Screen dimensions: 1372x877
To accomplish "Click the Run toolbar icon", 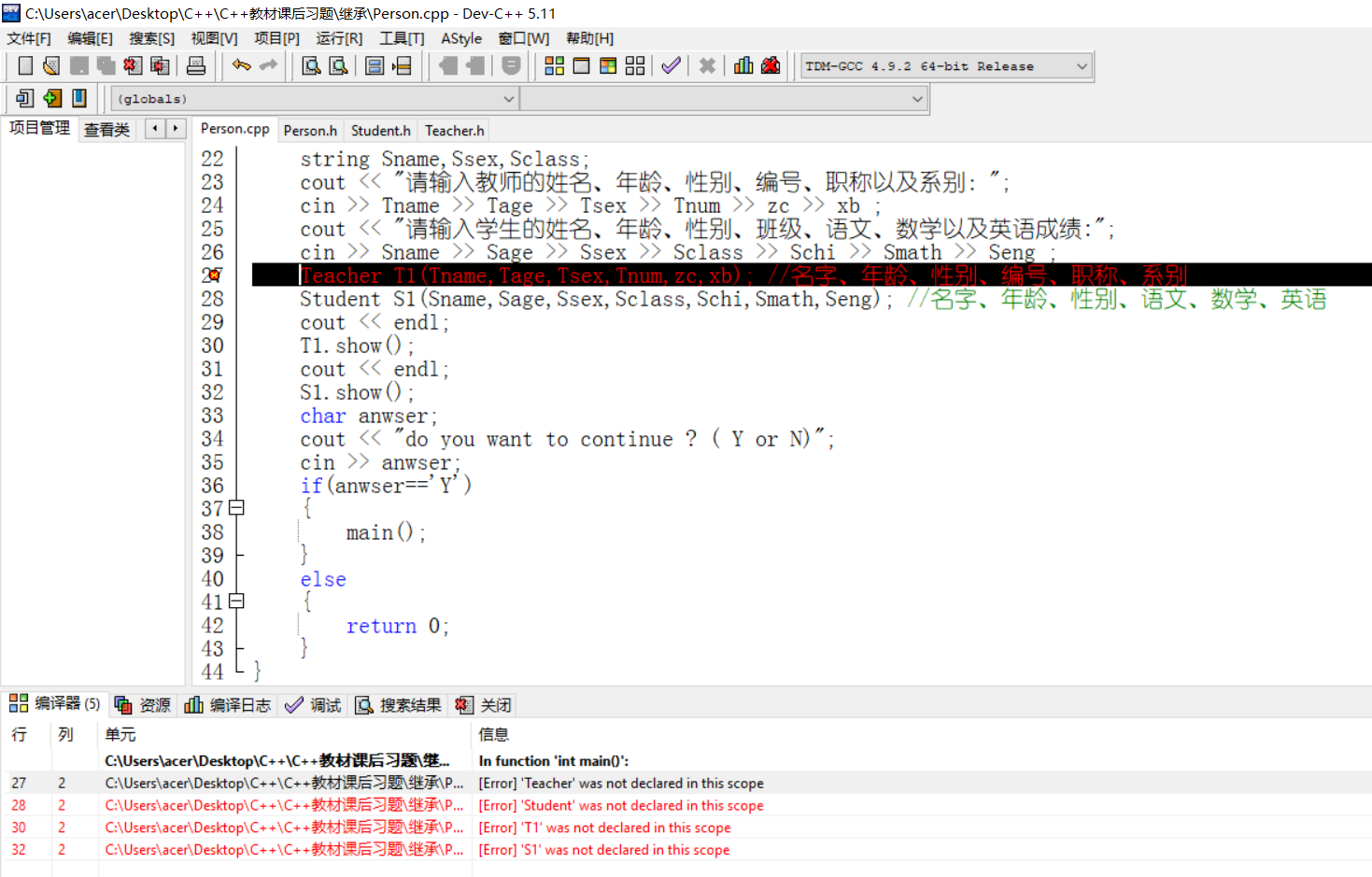I will [581, 65].
